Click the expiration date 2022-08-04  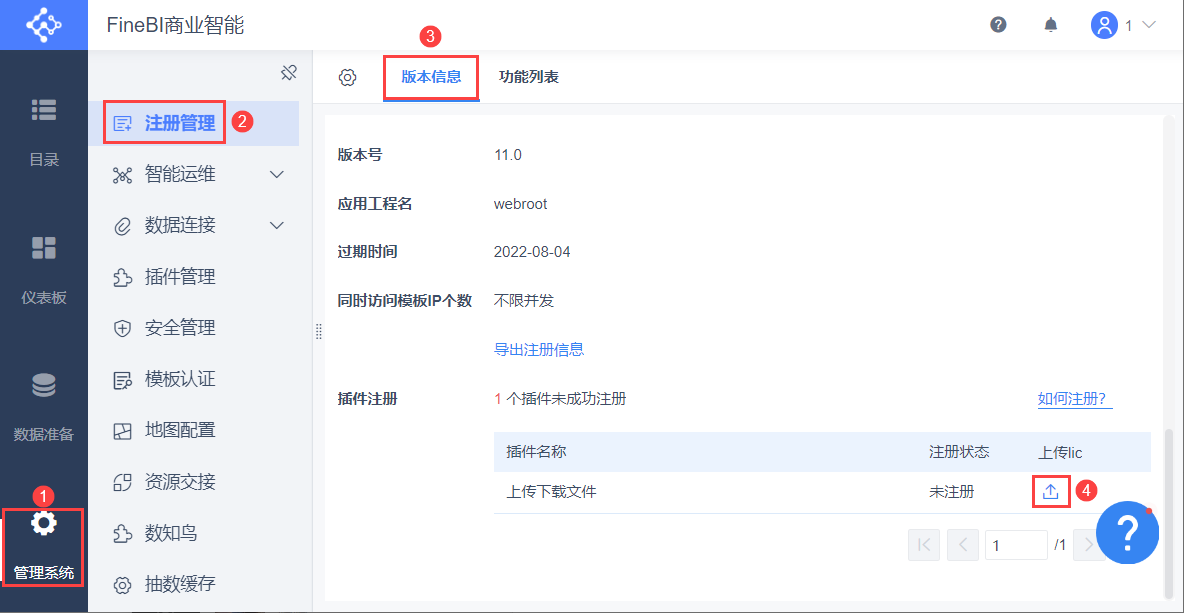(532, 252)
